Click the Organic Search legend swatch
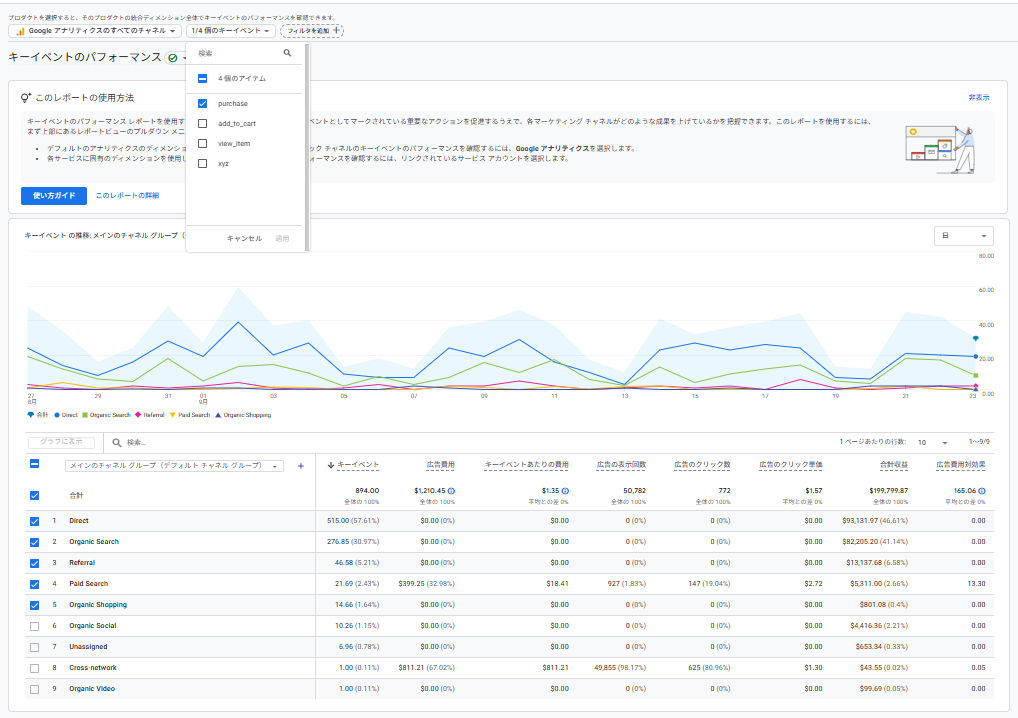Screen dimensions: 1018x718 pos(85,415)
